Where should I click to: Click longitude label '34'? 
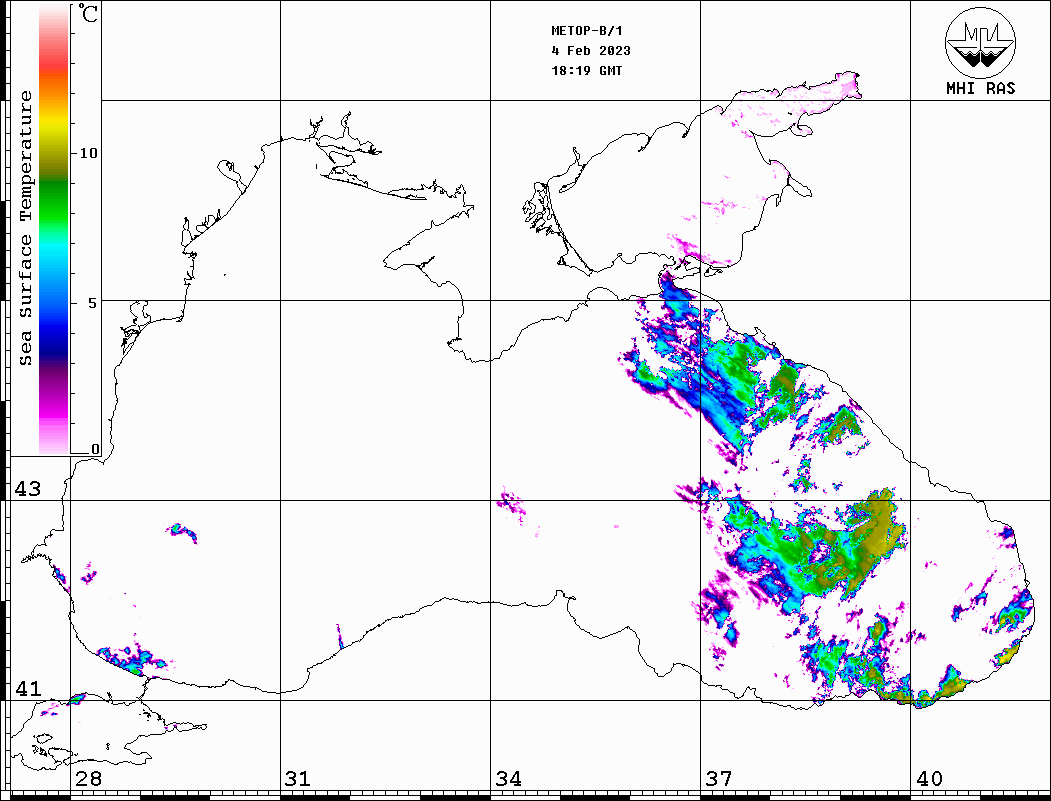[509, 779]
